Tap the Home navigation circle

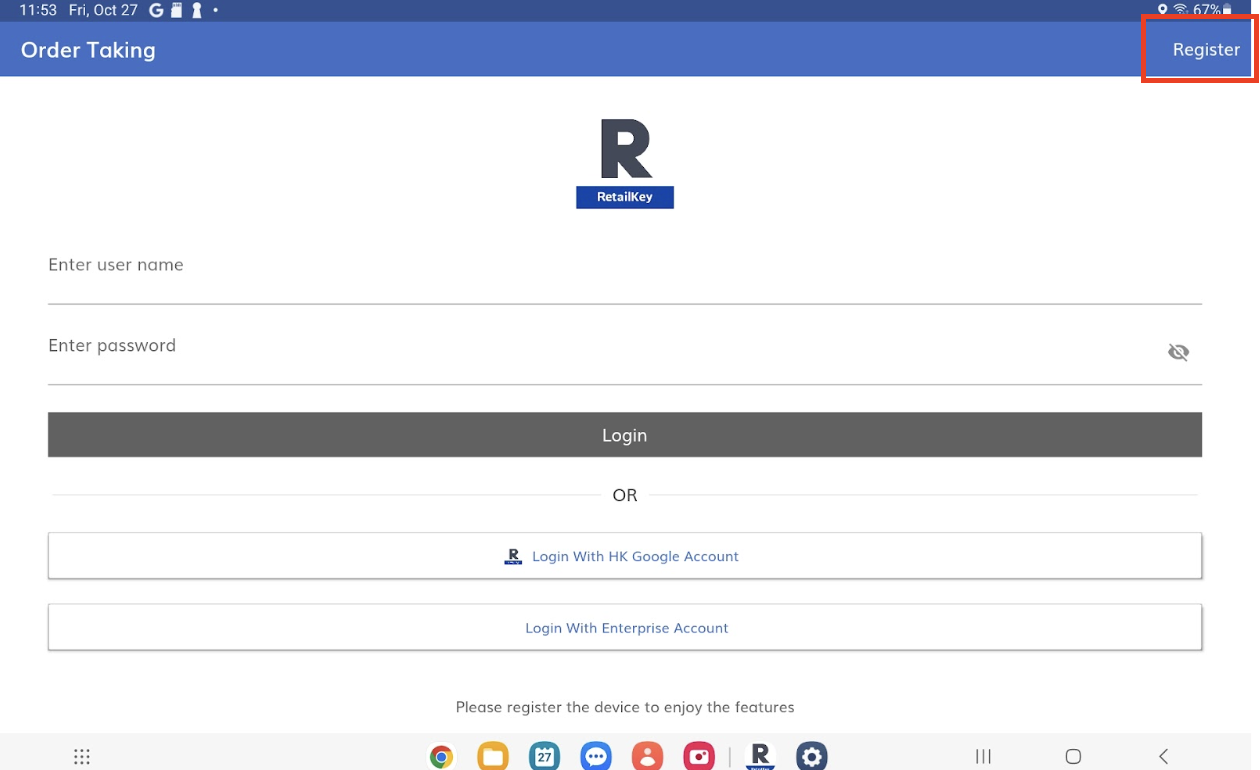coord(1072,756)
